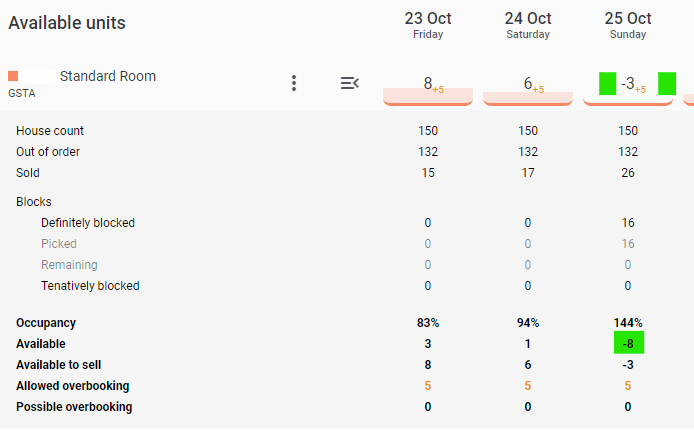Click the highlighted -8 Available value
This screenshot has width=694, height=430.
tap(628, 343)
